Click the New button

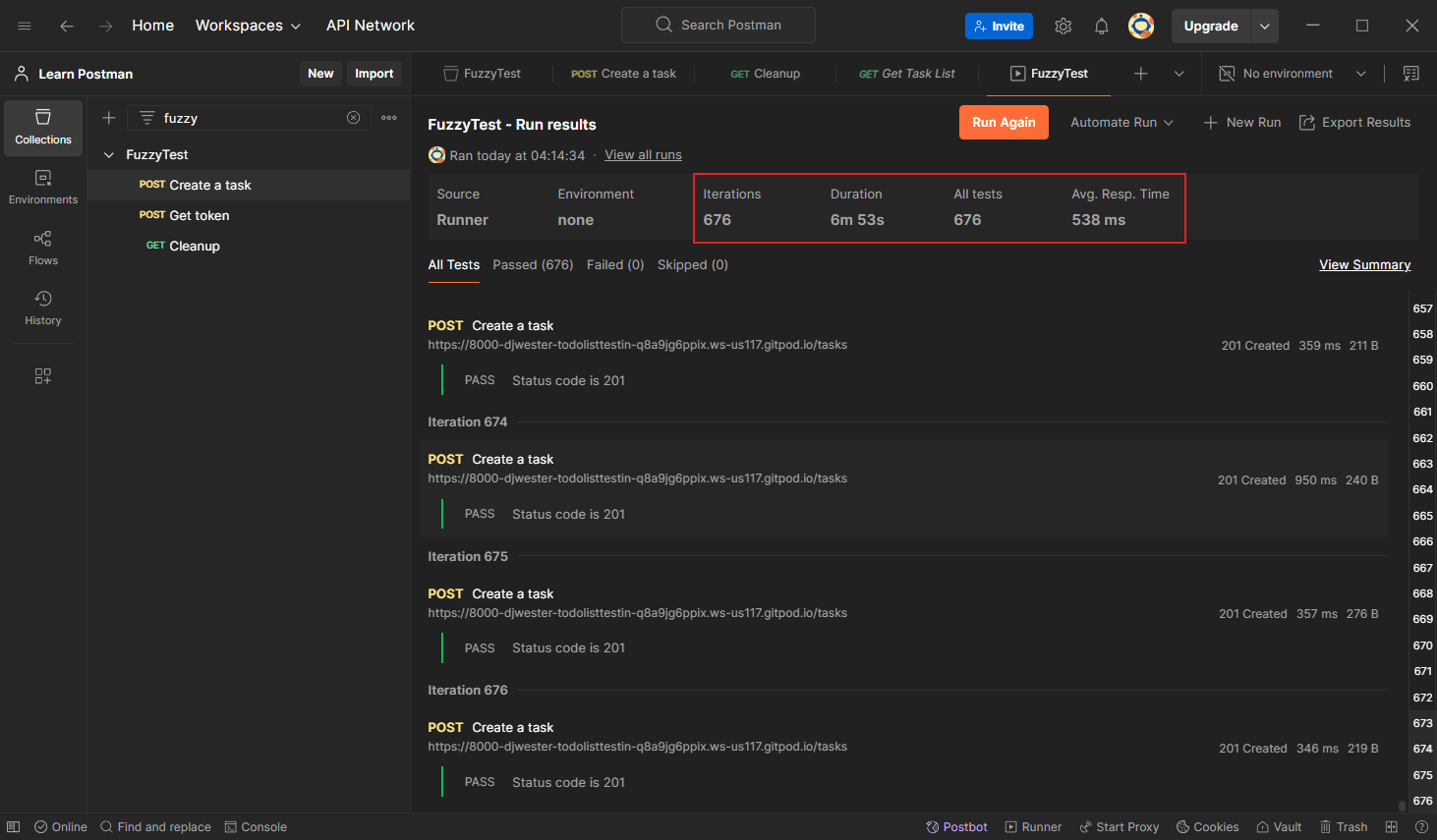(320, 74)
